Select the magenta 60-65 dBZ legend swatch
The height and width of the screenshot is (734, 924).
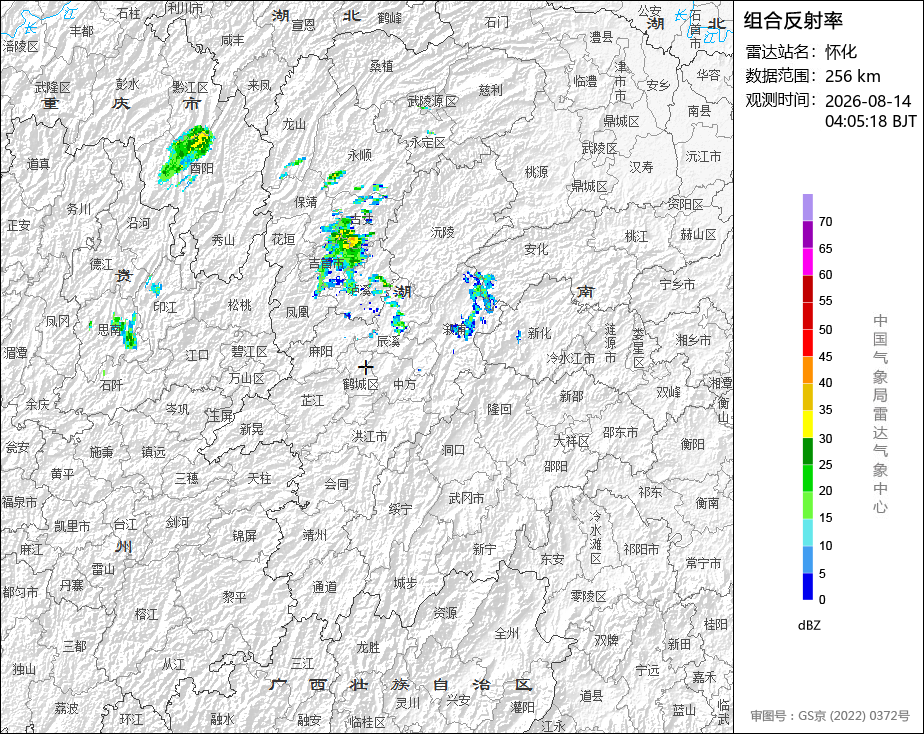click(807, 262)
